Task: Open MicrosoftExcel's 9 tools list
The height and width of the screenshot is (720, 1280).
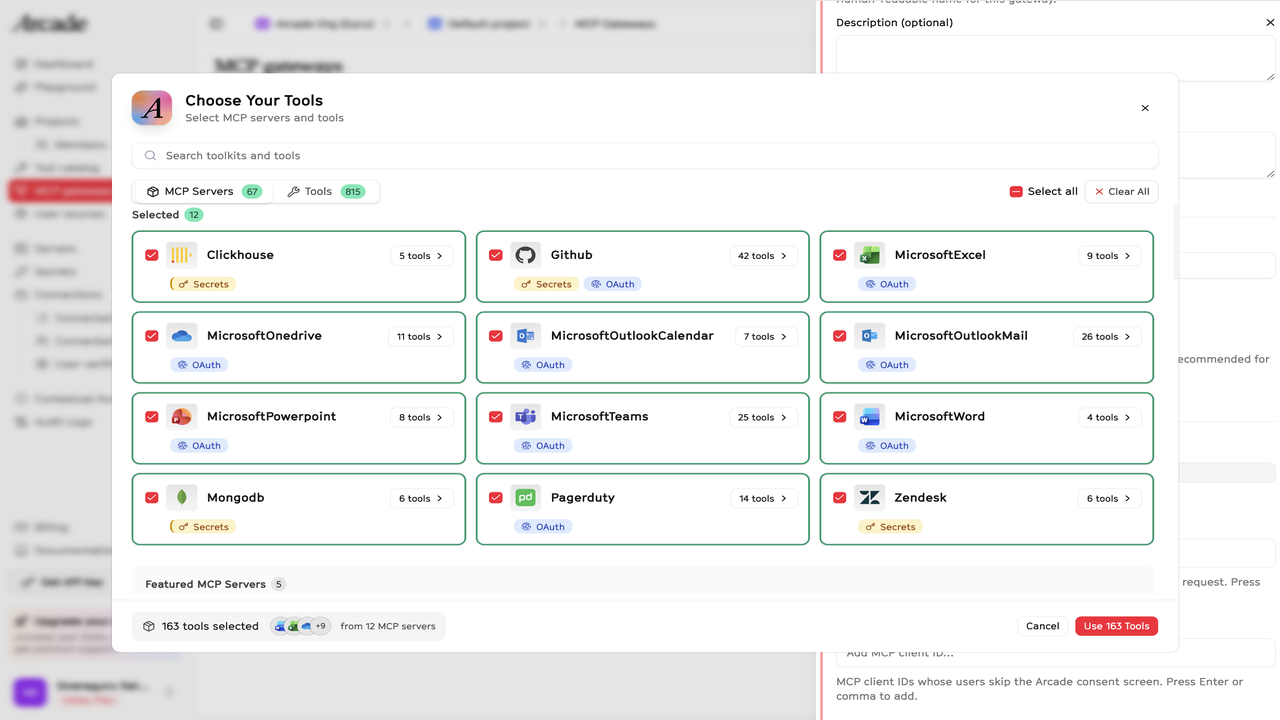Action: pos(1109,256)
